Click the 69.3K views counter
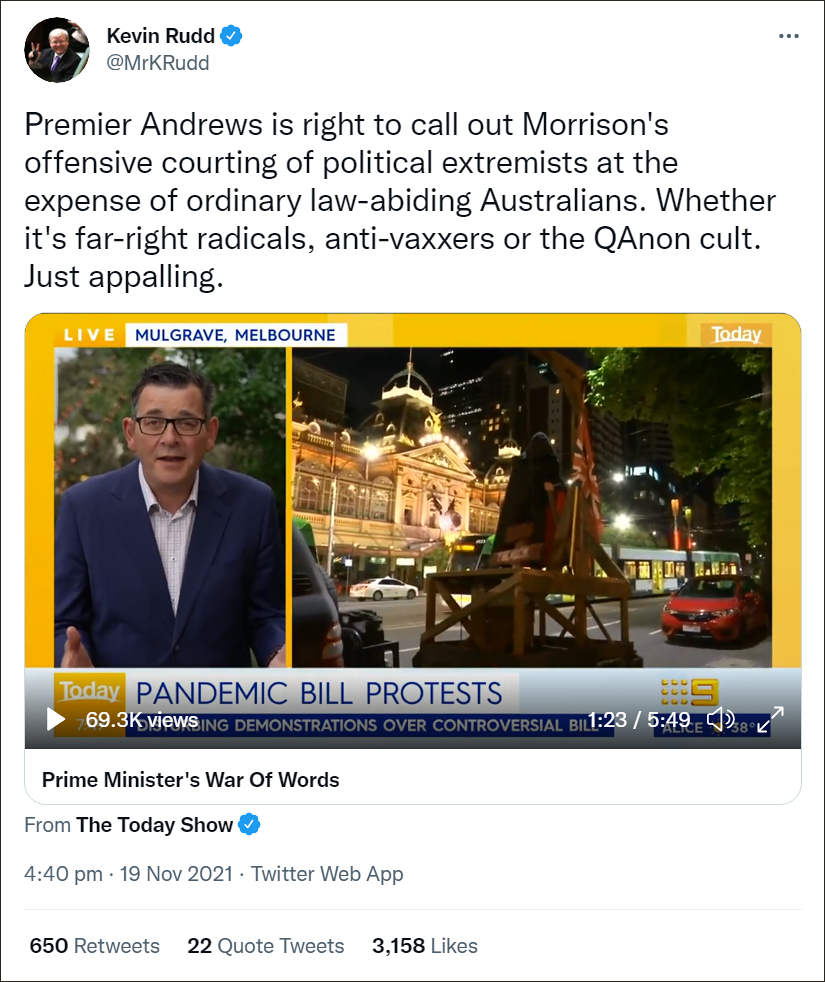 [x=142, y=720]
